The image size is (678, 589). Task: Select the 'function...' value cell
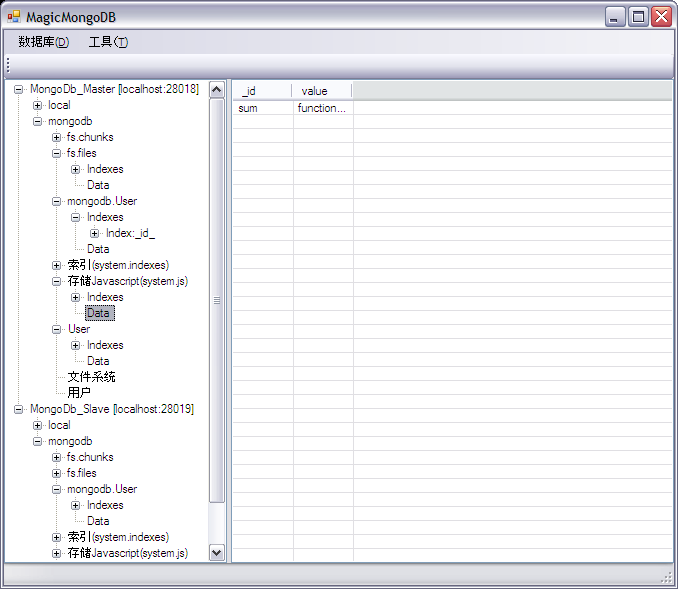323,108
